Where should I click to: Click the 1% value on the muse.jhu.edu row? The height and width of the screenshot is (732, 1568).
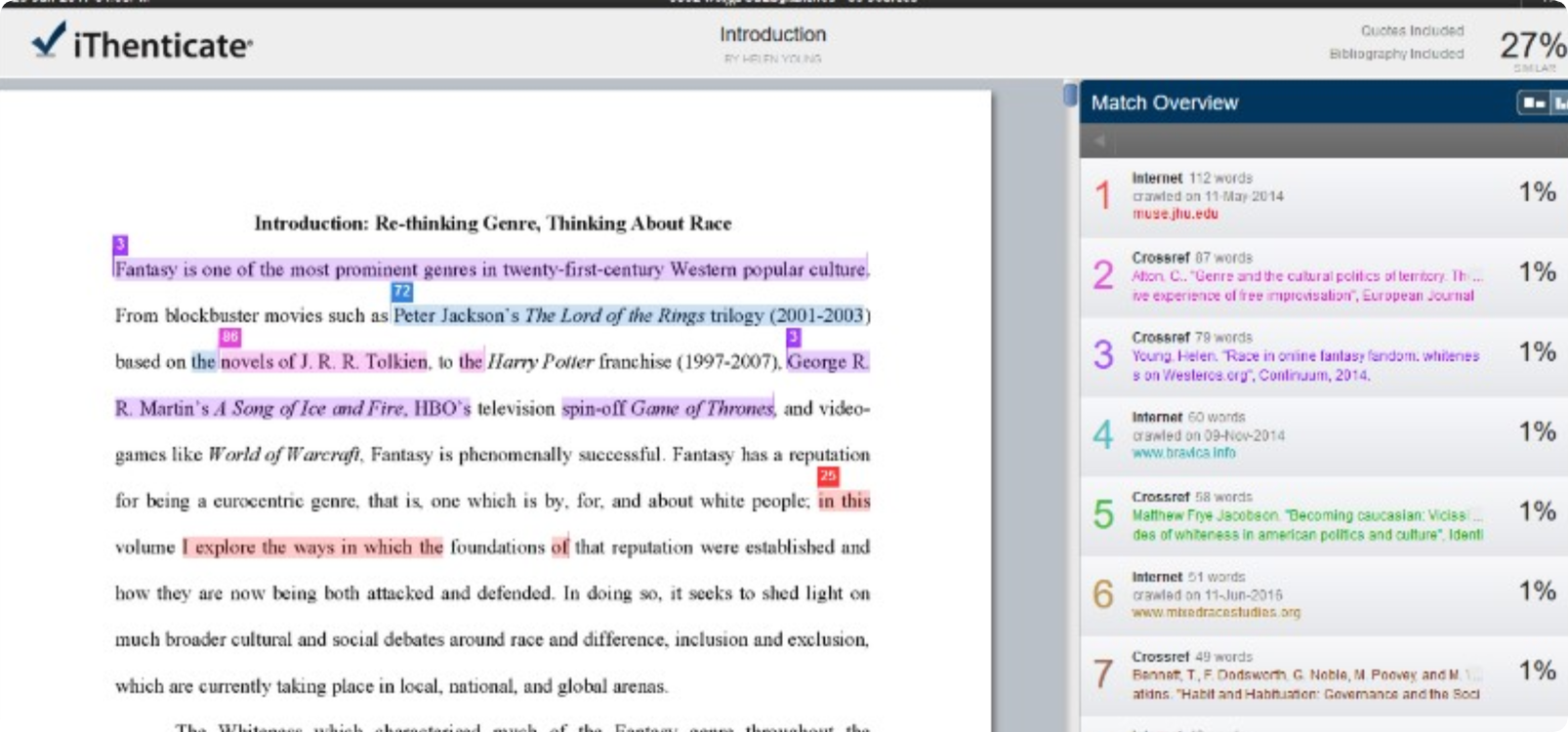[1537, 192]
